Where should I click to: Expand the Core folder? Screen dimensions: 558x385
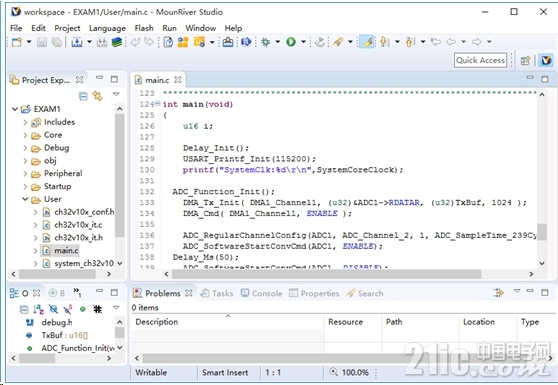tap(25, 135)
